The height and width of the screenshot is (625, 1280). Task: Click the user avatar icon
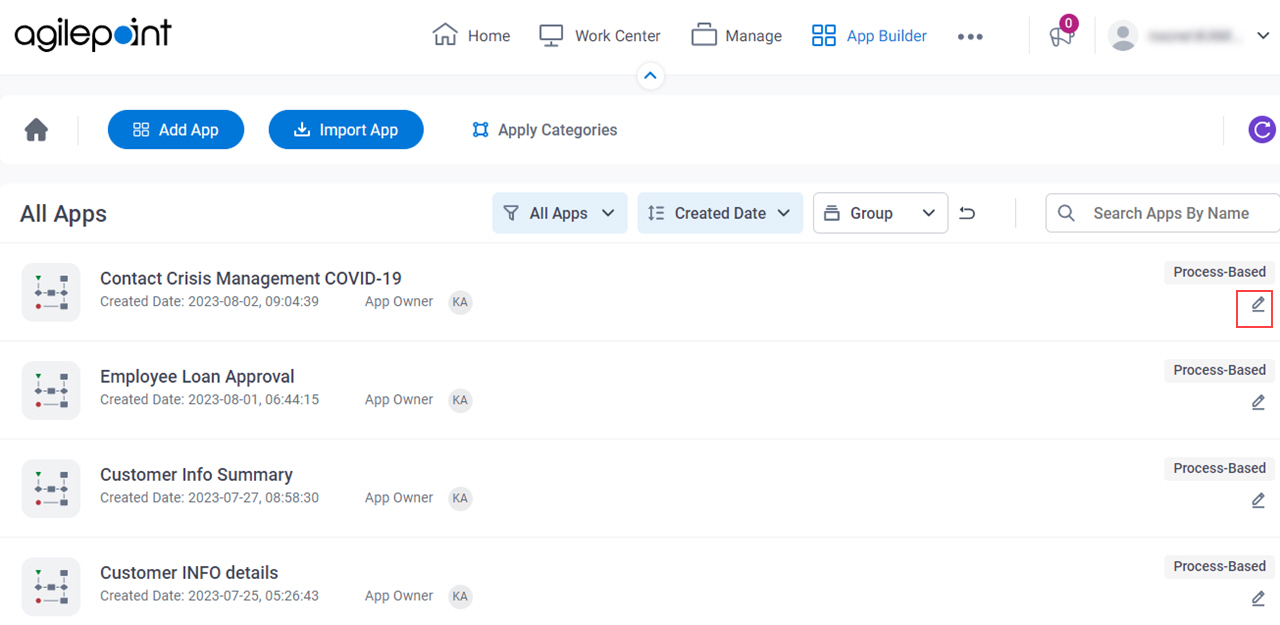click(x=1123, y=36)
